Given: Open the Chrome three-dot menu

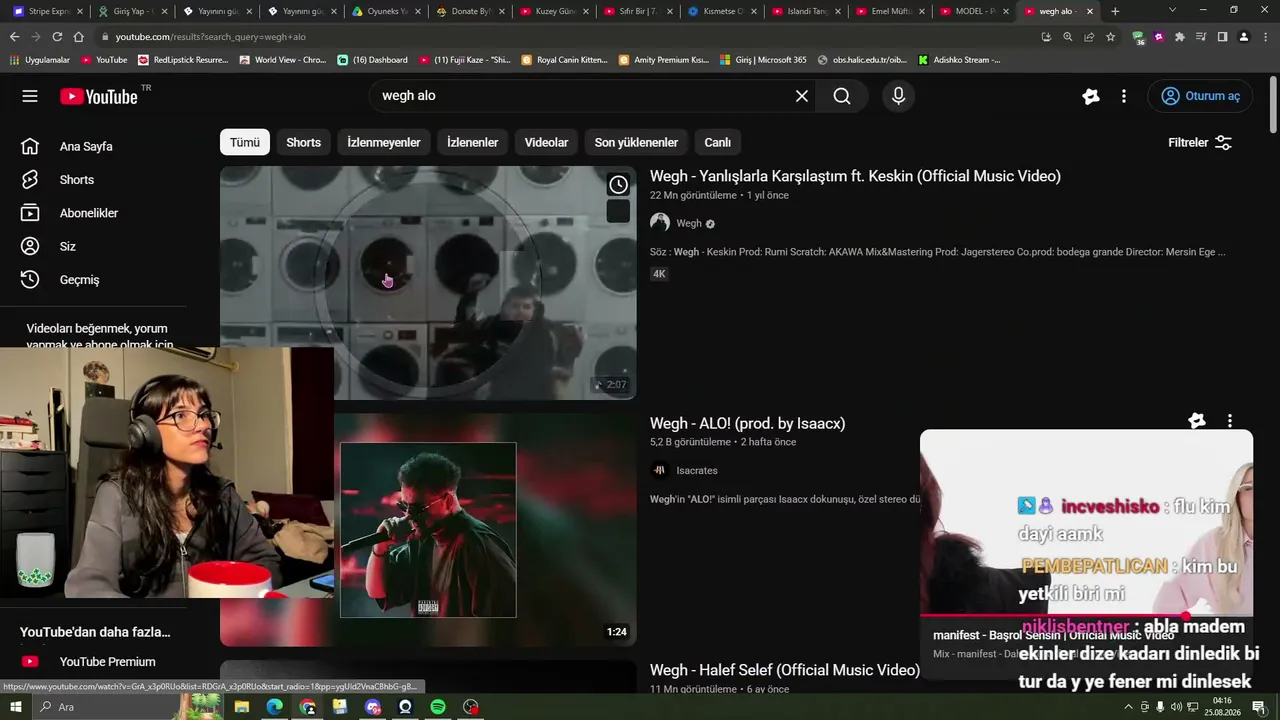Looking at the screenshot, I should (1265, 37).
